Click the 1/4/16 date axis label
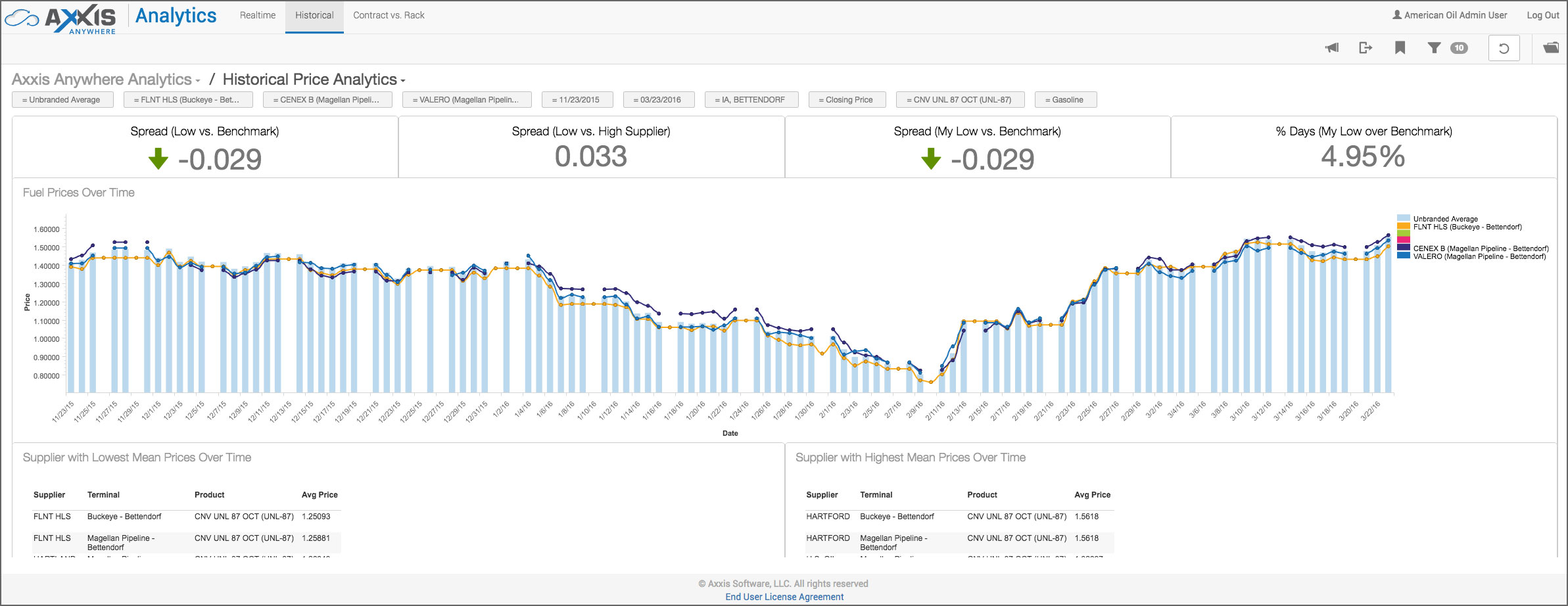 coord(523,409)
